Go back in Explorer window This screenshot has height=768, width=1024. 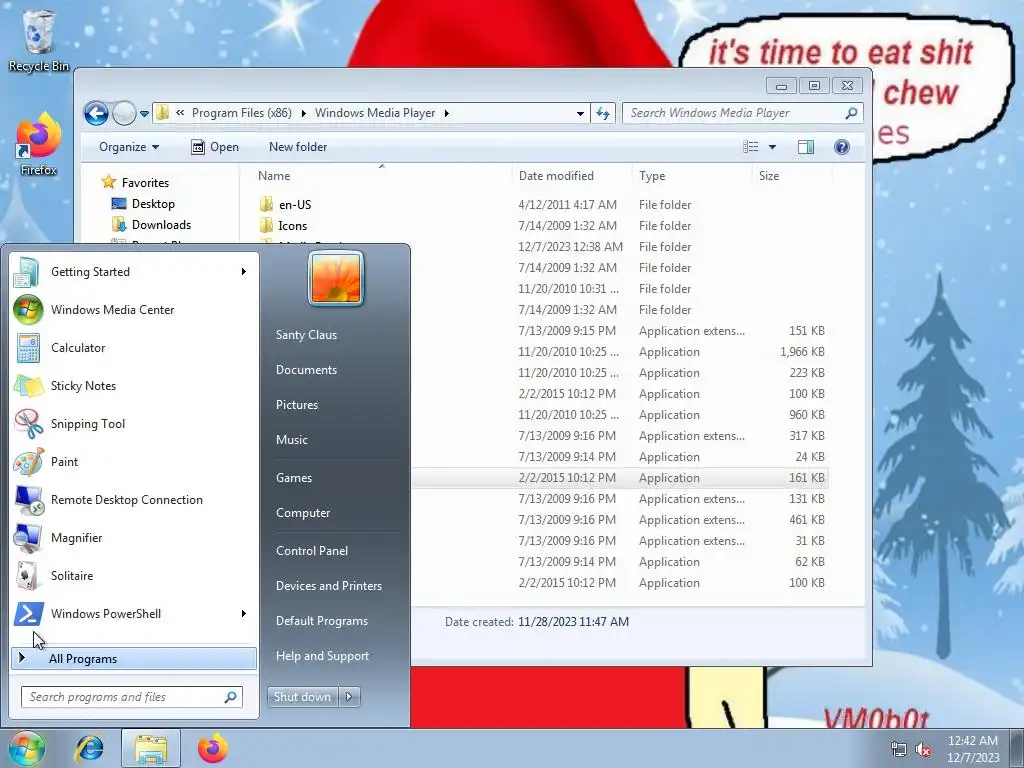96,114
